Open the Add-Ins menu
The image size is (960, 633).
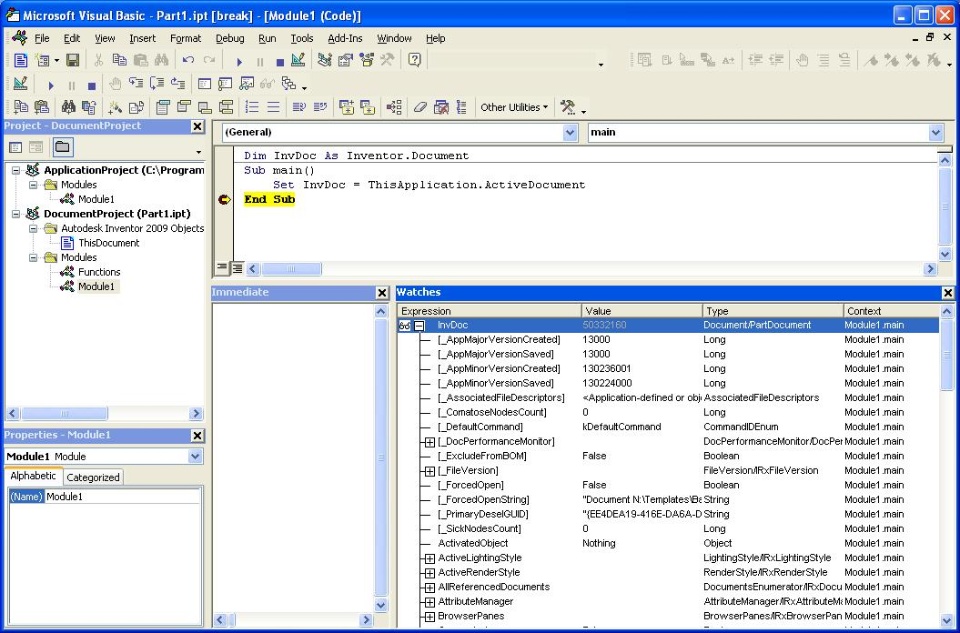[x=345, y=38]
